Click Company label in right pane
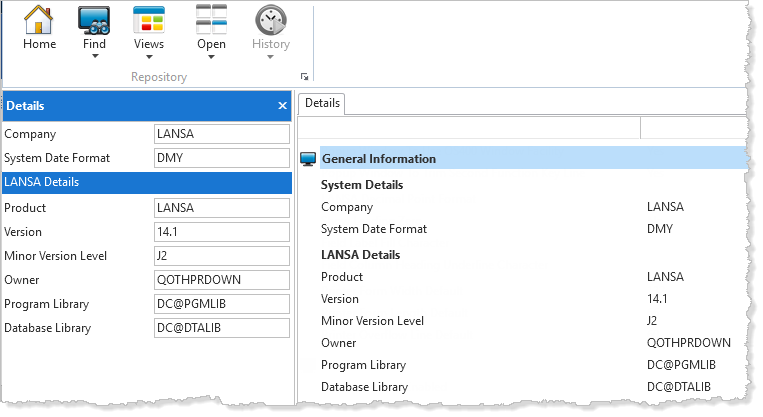This screenshot has height=417, width=763. [347, 207]
